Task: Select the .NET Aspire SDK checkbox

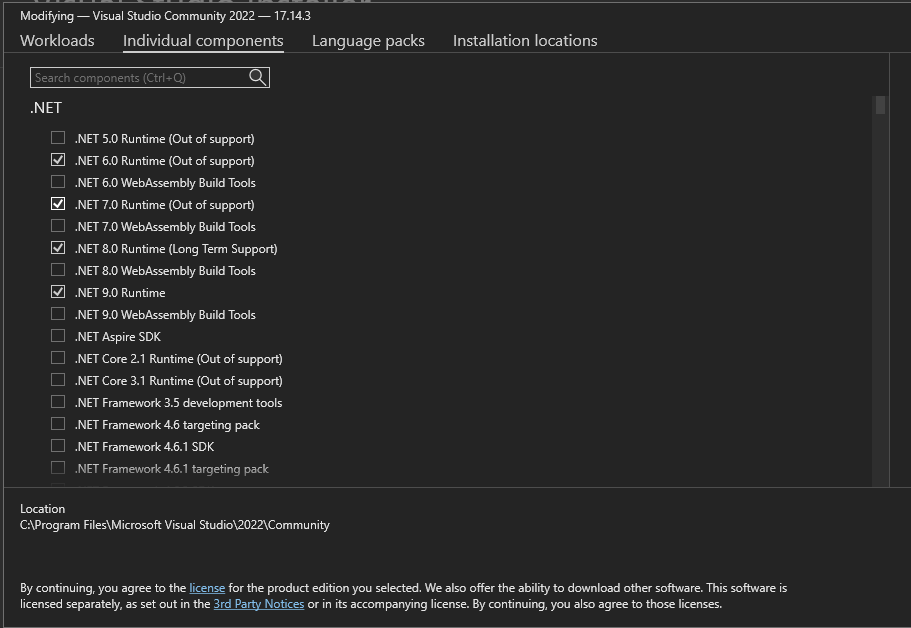Action: click(x=58, y=336)
